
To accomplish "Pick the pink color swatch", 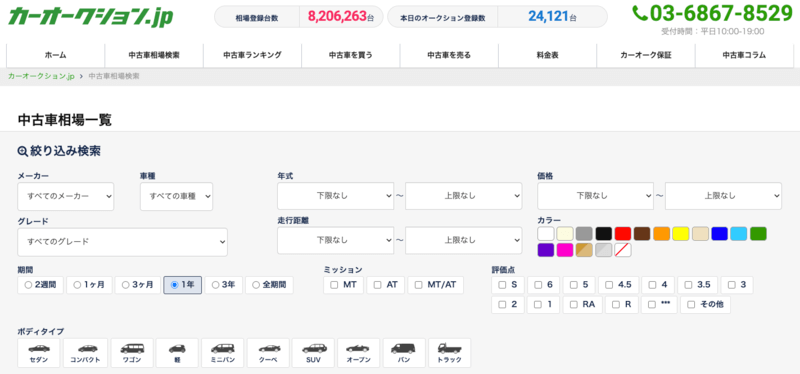I will [565, 250].
